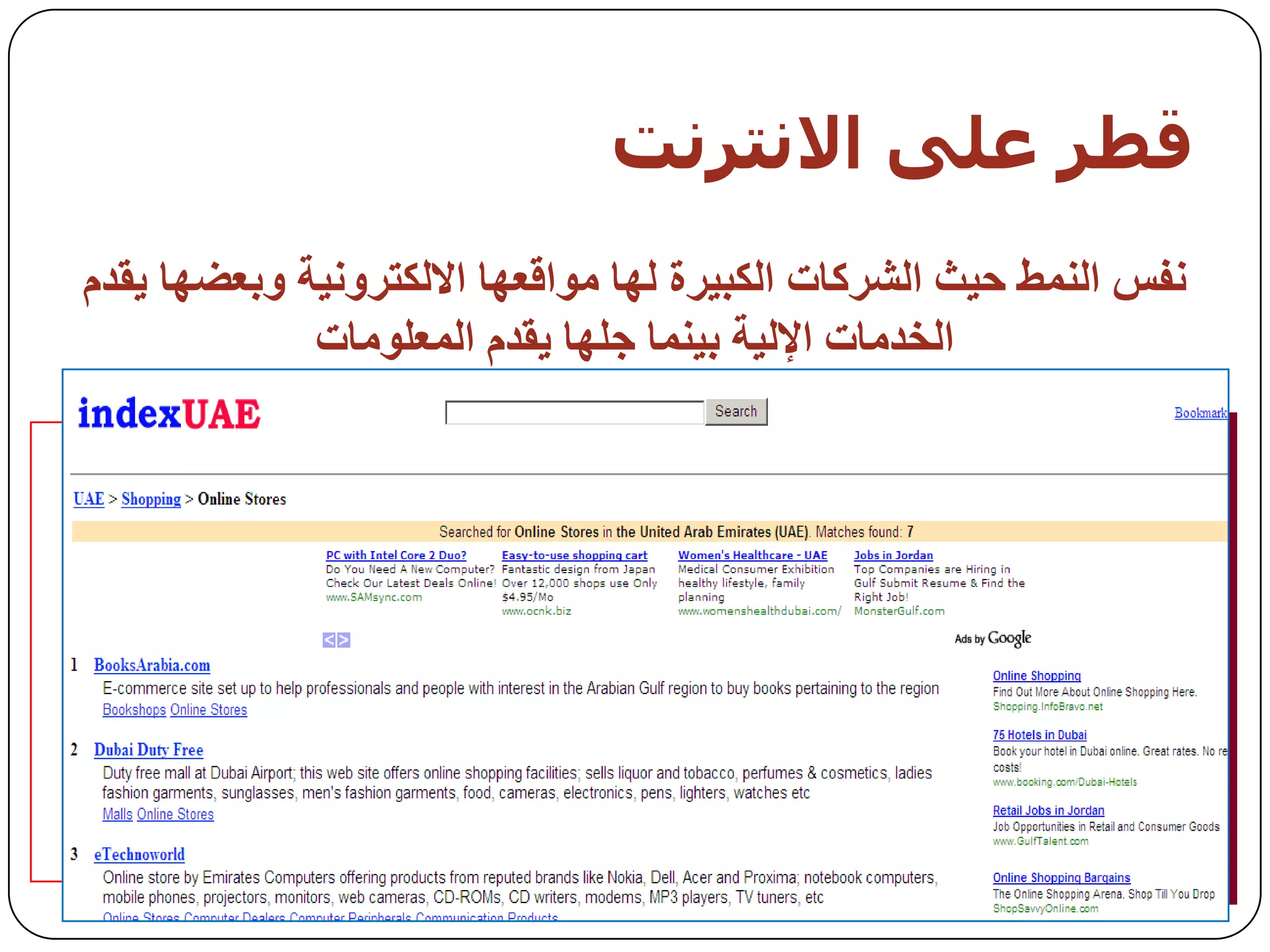Viewport: 1270px width, 952px height.
Task: Click the previous ads arrow icon
Action: coord(329,640)
